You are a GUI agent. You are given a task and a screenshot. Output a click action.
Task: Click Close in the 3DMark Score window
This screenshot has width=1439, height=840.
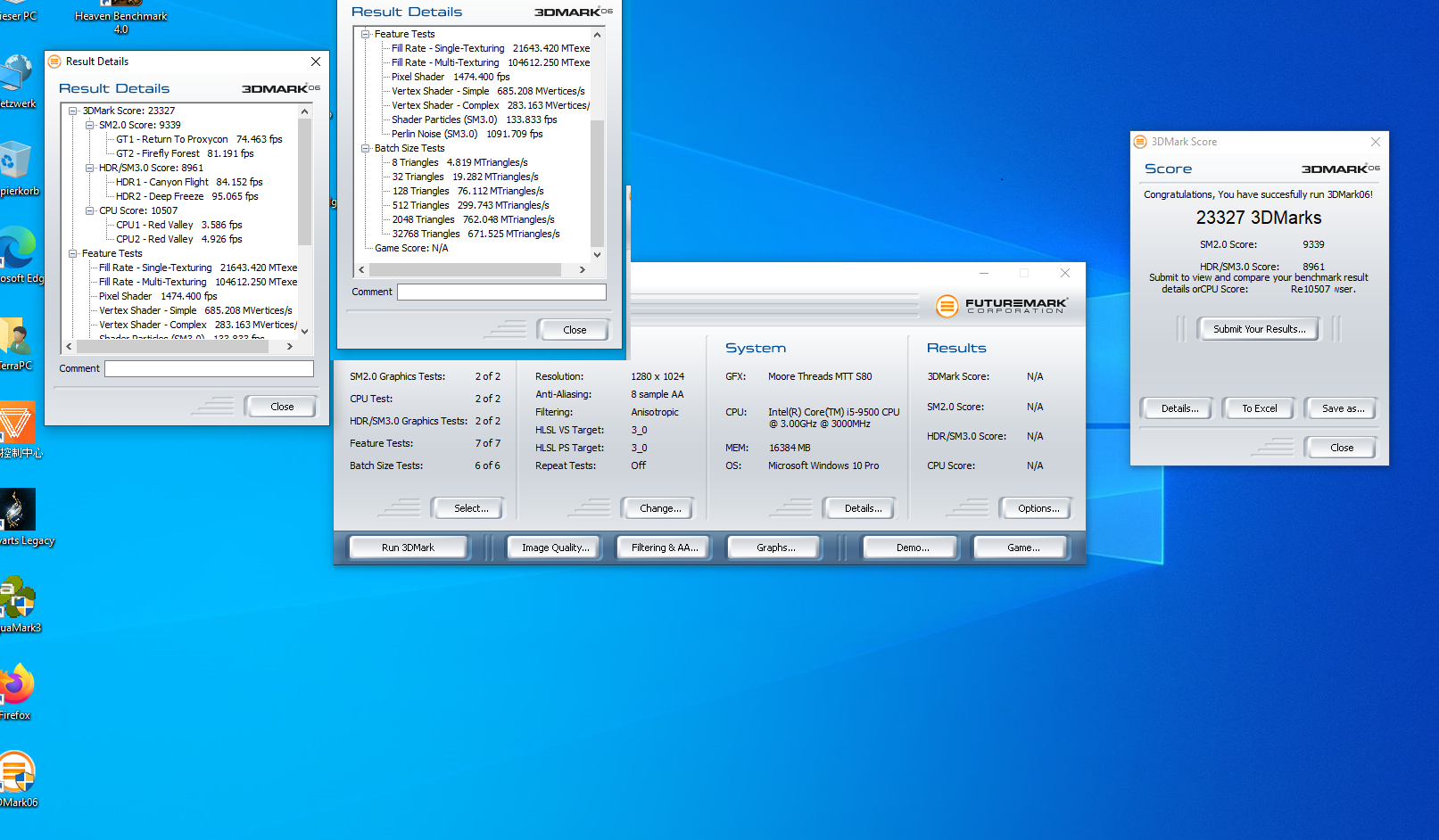click(x=1341, y=448)
